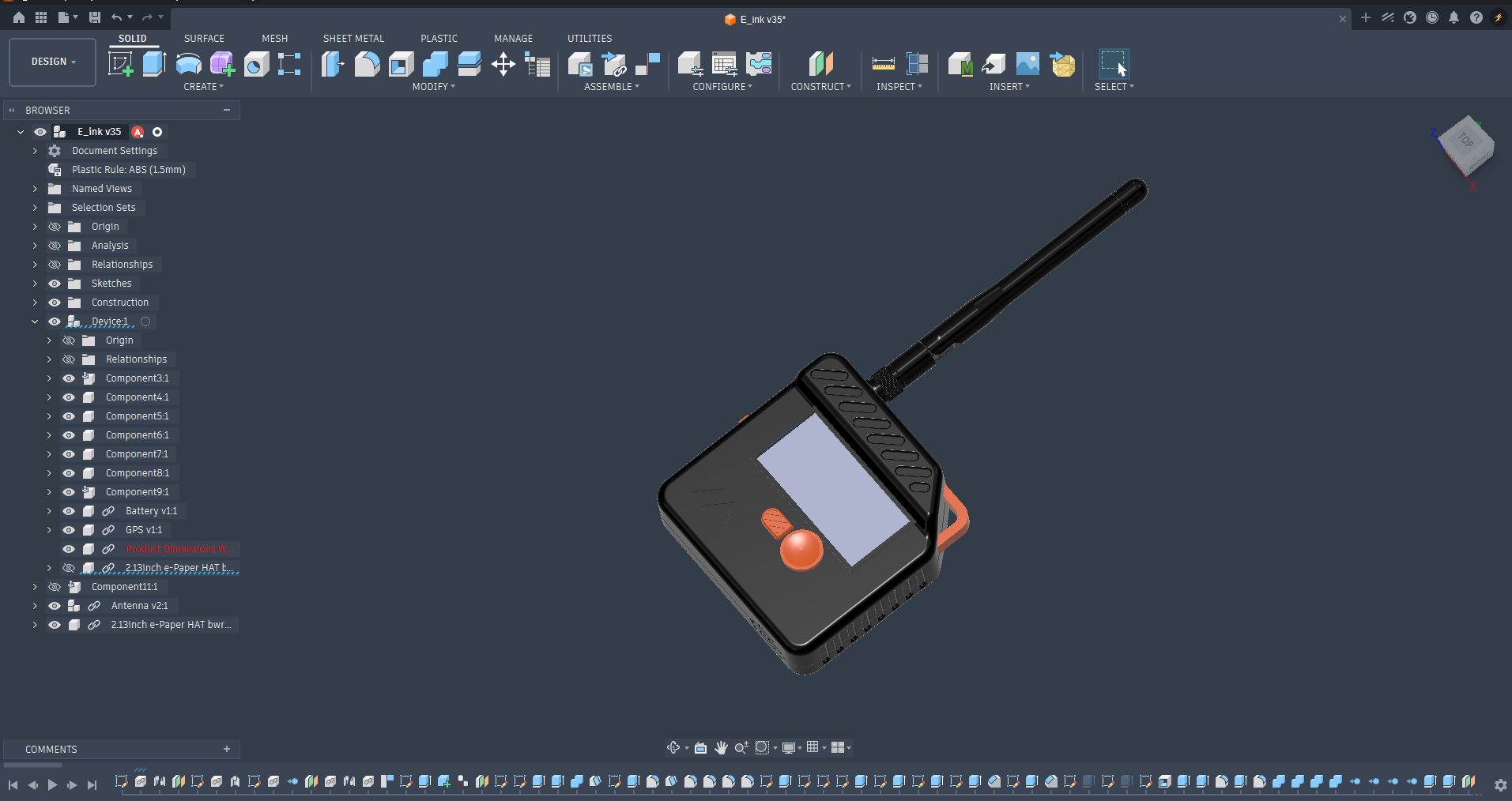The image size is (1512, 801).
Task: Switch to the PLASTIC tab
Action: (x=439, y=38)
